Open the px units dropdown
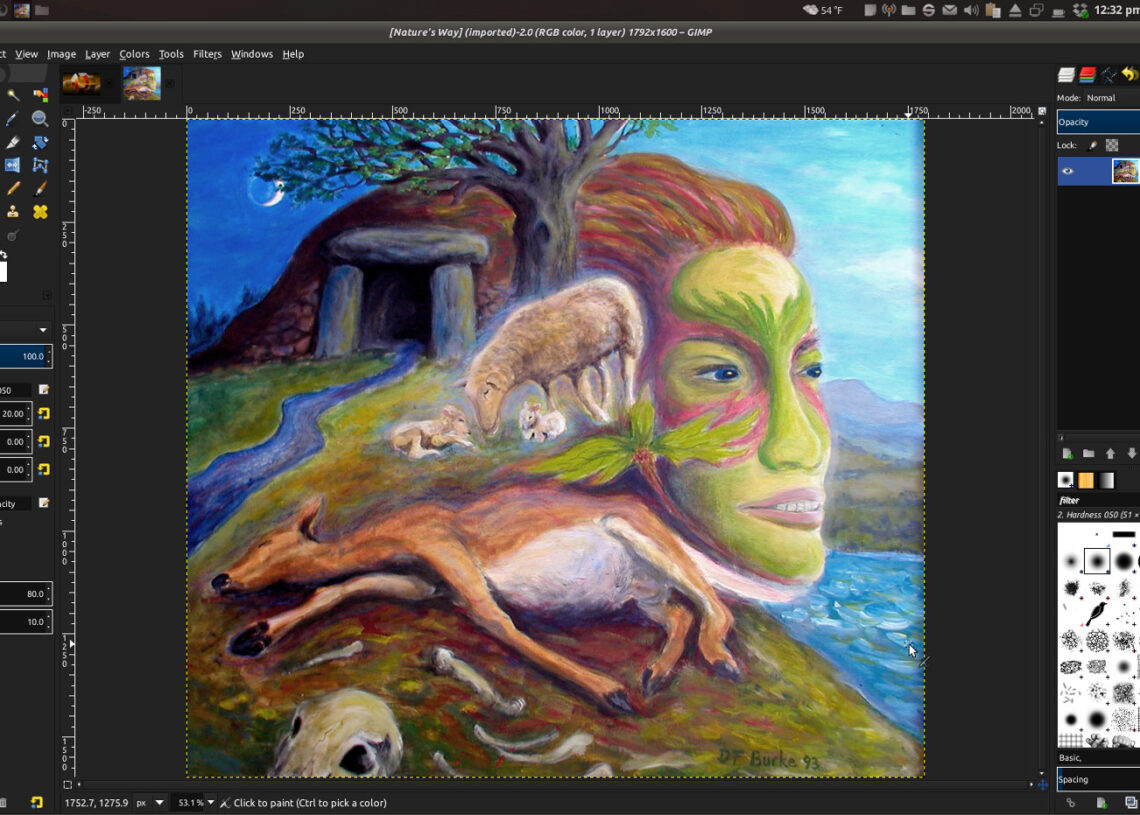This screenshot has height=815, width=1140. pyautogui.click(x=146, y=803)
